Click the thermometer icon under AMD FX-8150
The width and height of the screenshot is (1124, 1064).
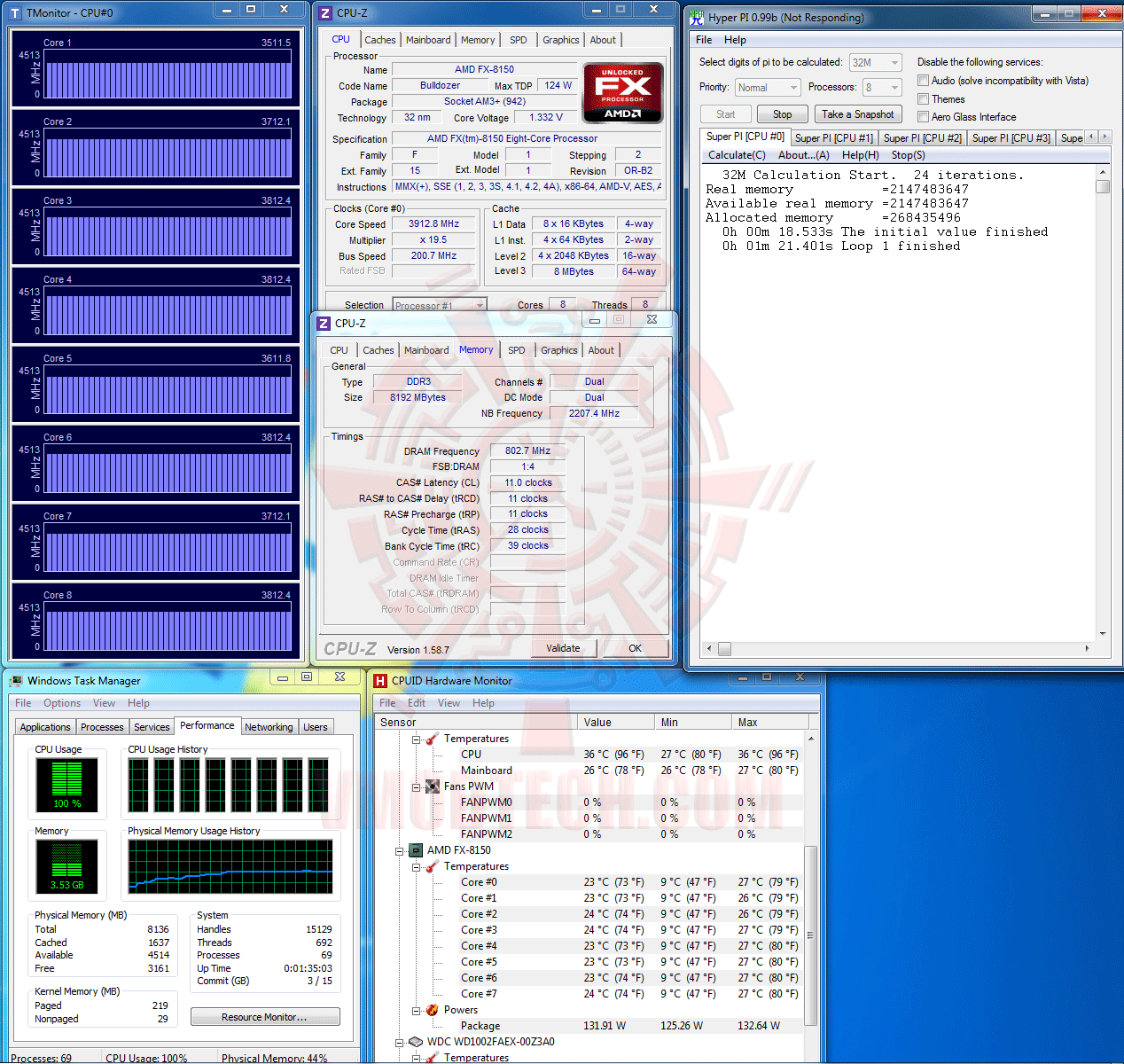[433, 866]
